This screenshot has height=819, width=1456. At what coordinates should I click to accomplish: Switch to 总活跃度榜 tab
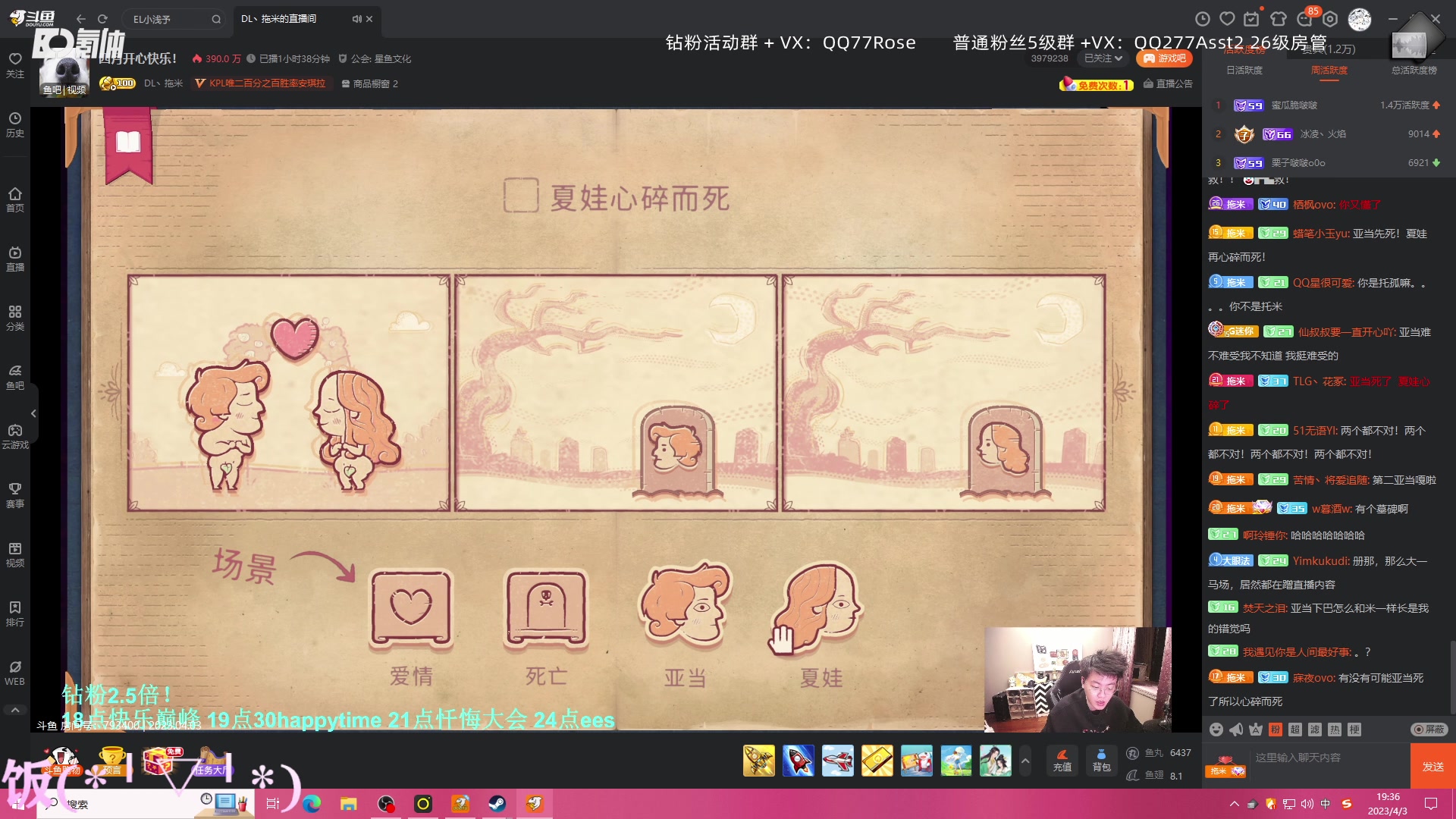pyautogui.click(x=1414, y=70)
